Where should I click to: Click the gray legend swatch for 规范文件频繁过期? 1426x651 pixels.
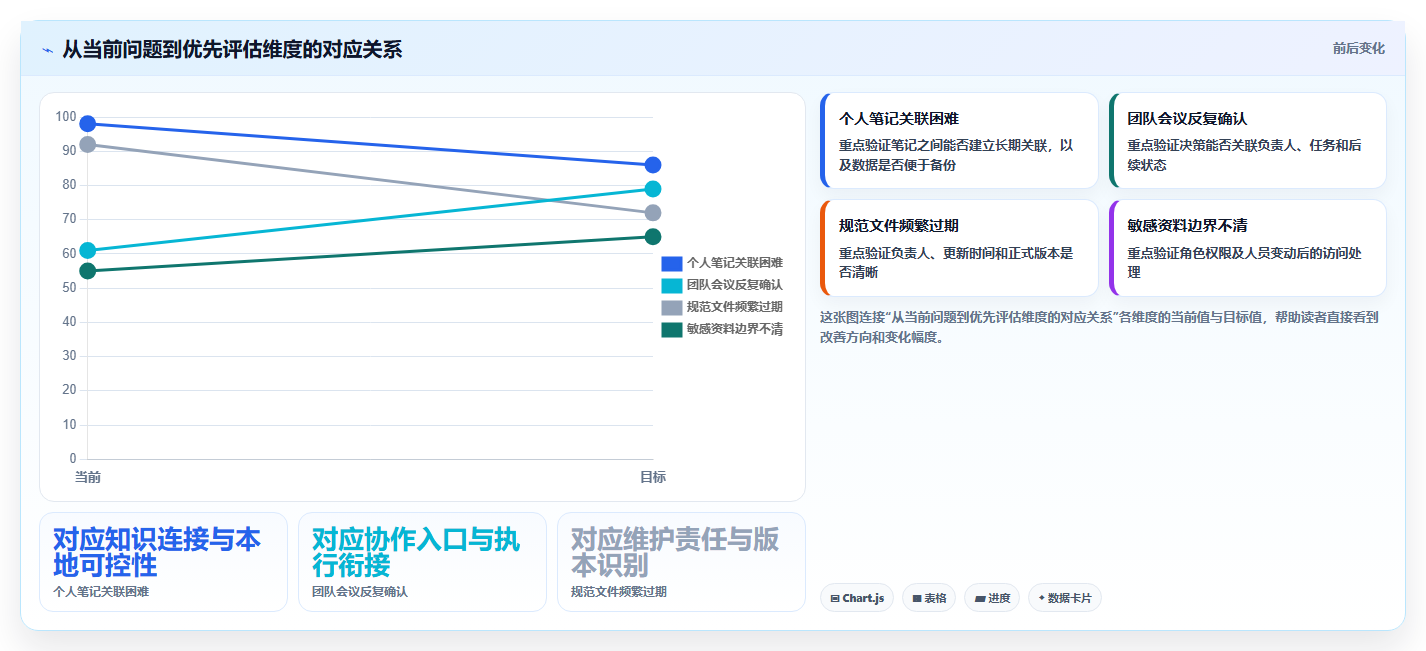coord(672,307)
